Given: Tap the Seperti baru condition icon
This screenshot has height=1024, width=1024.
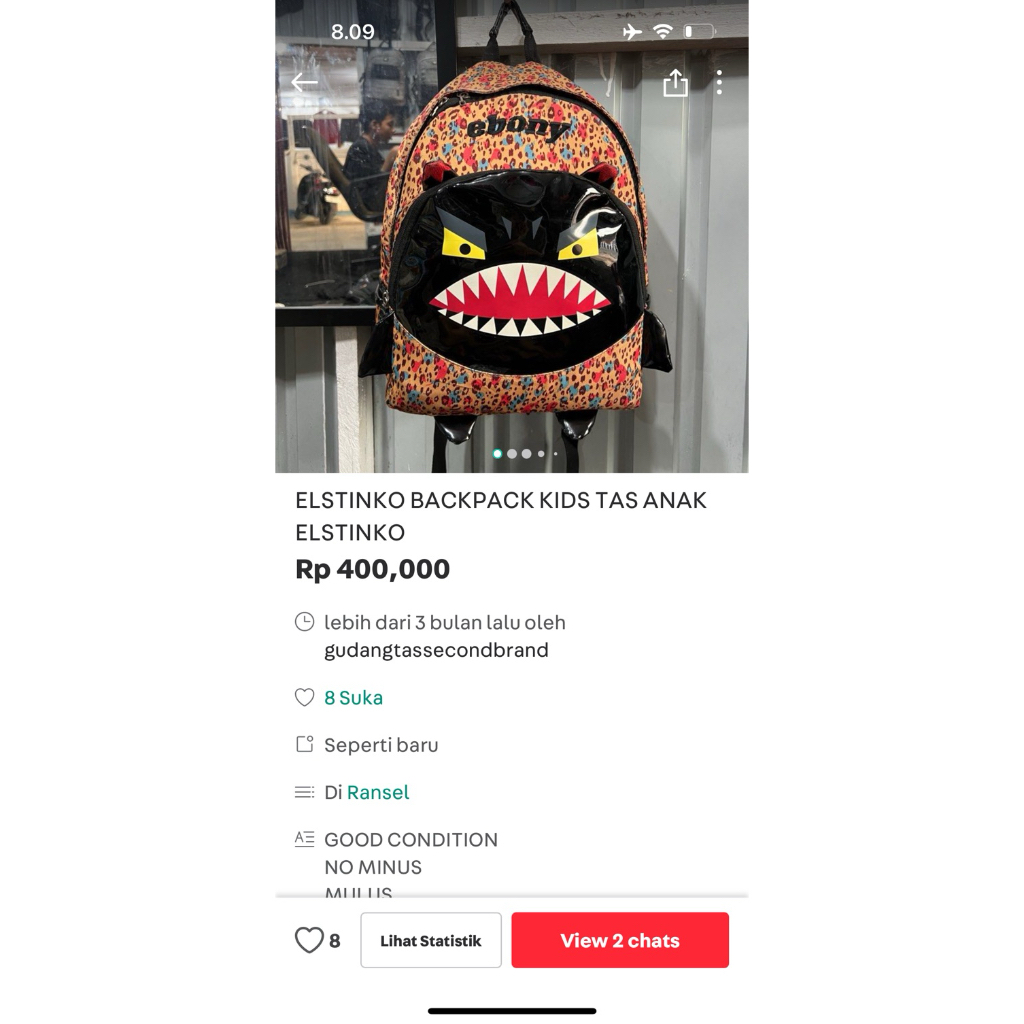Looking at the screenshot, I should click(304, 744).
